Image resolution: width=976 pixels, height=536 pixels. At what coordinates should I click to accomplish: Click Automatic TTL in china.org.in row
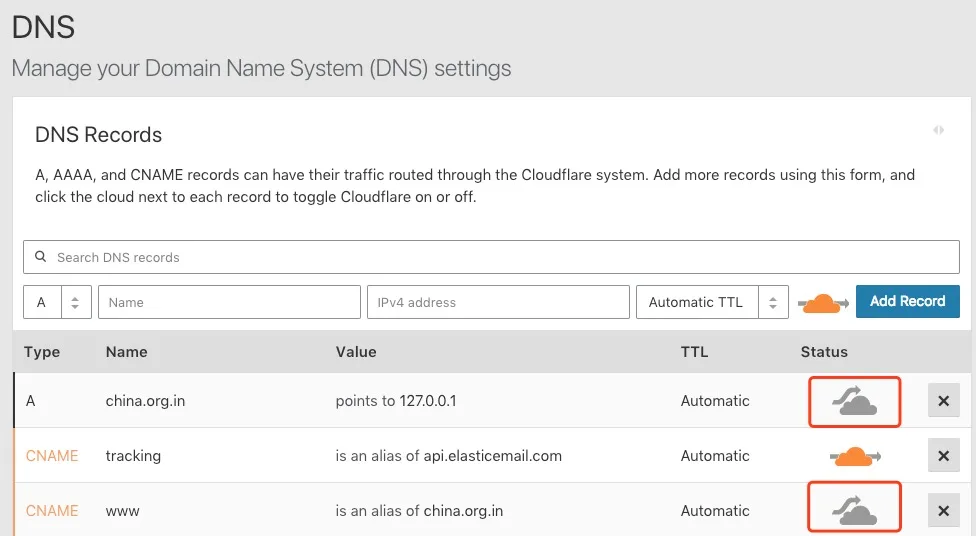(x=715, y=401)
